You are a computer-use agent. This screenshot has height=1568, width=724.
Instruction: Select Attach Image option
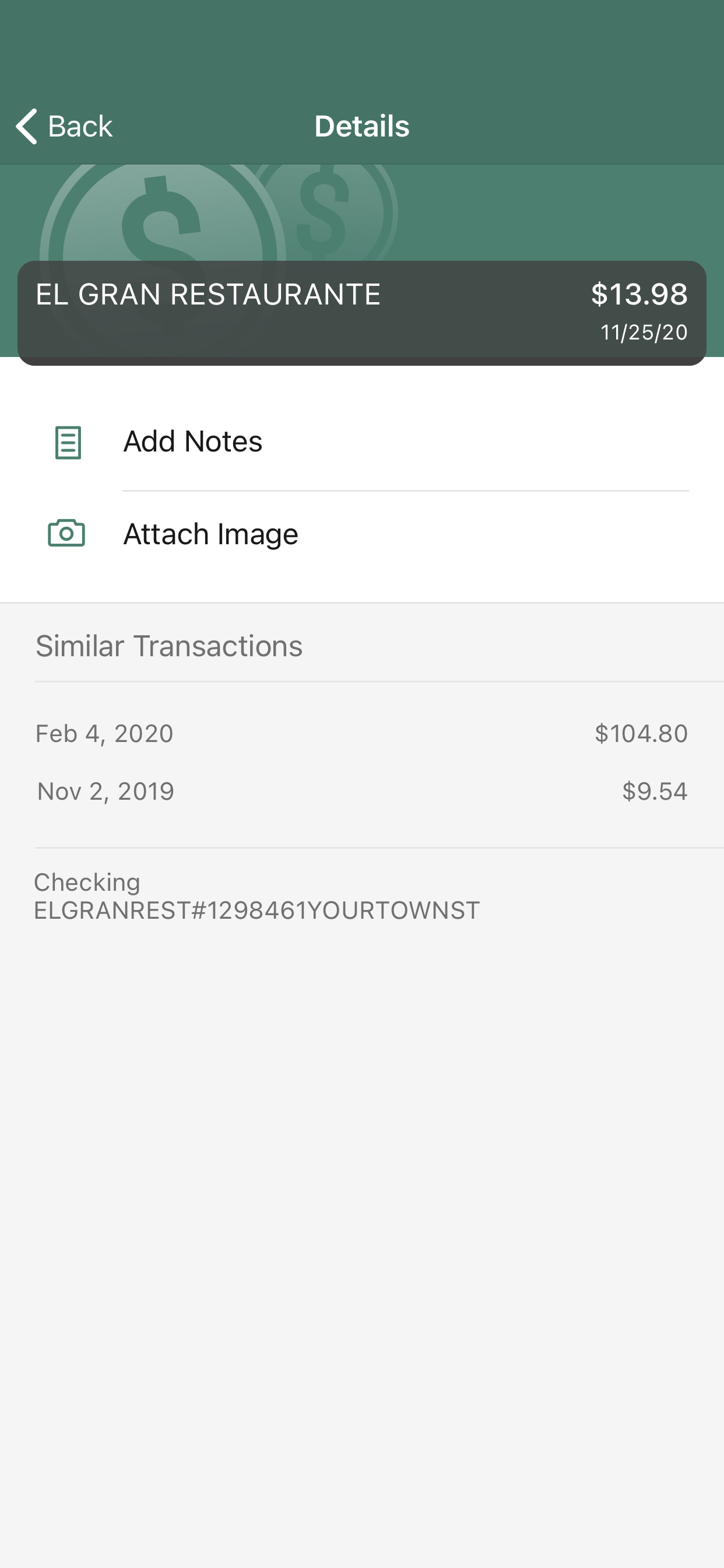click(x=362, y=534)
